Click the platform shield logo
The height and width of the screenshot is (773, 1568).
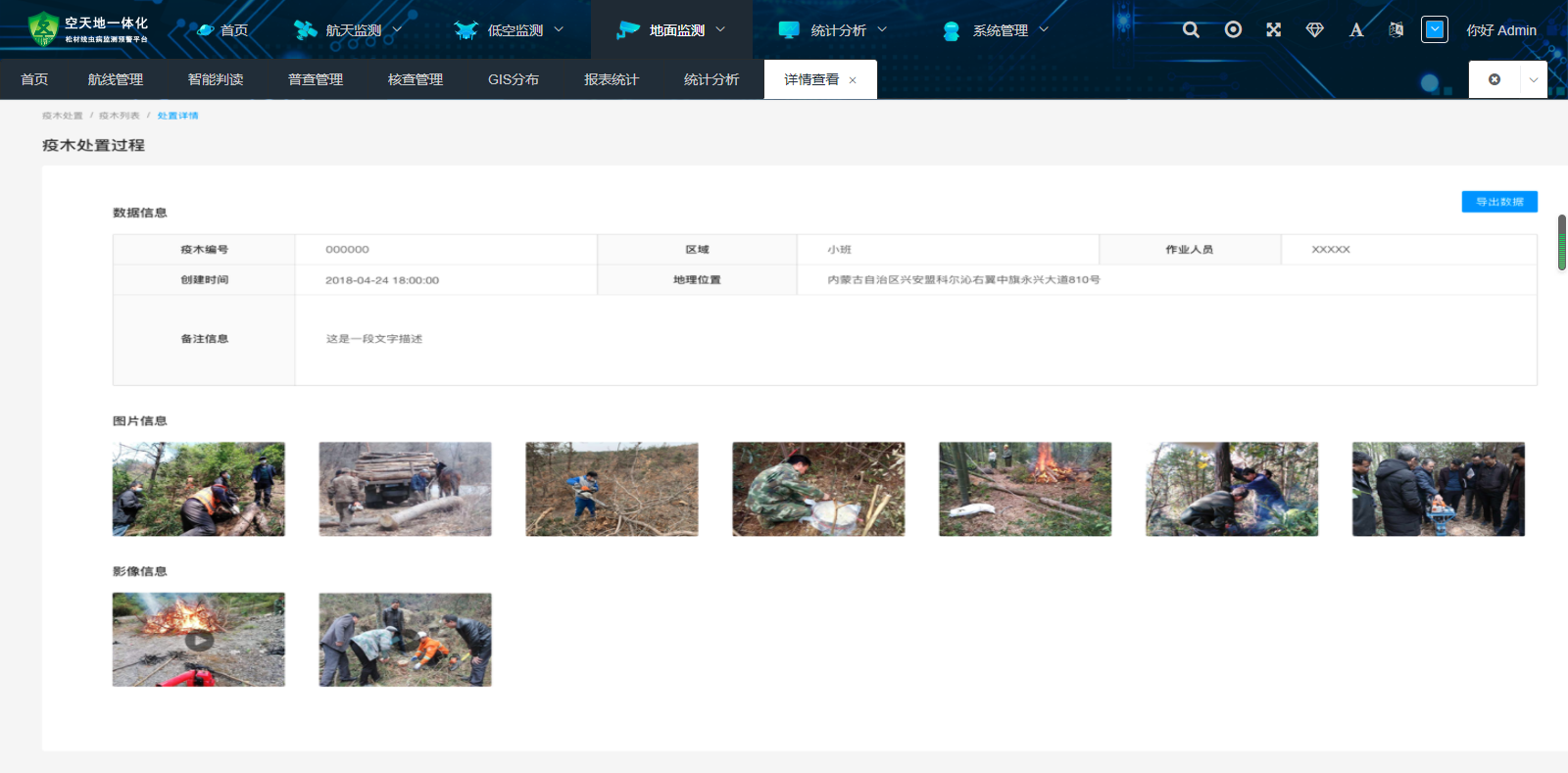43,29
